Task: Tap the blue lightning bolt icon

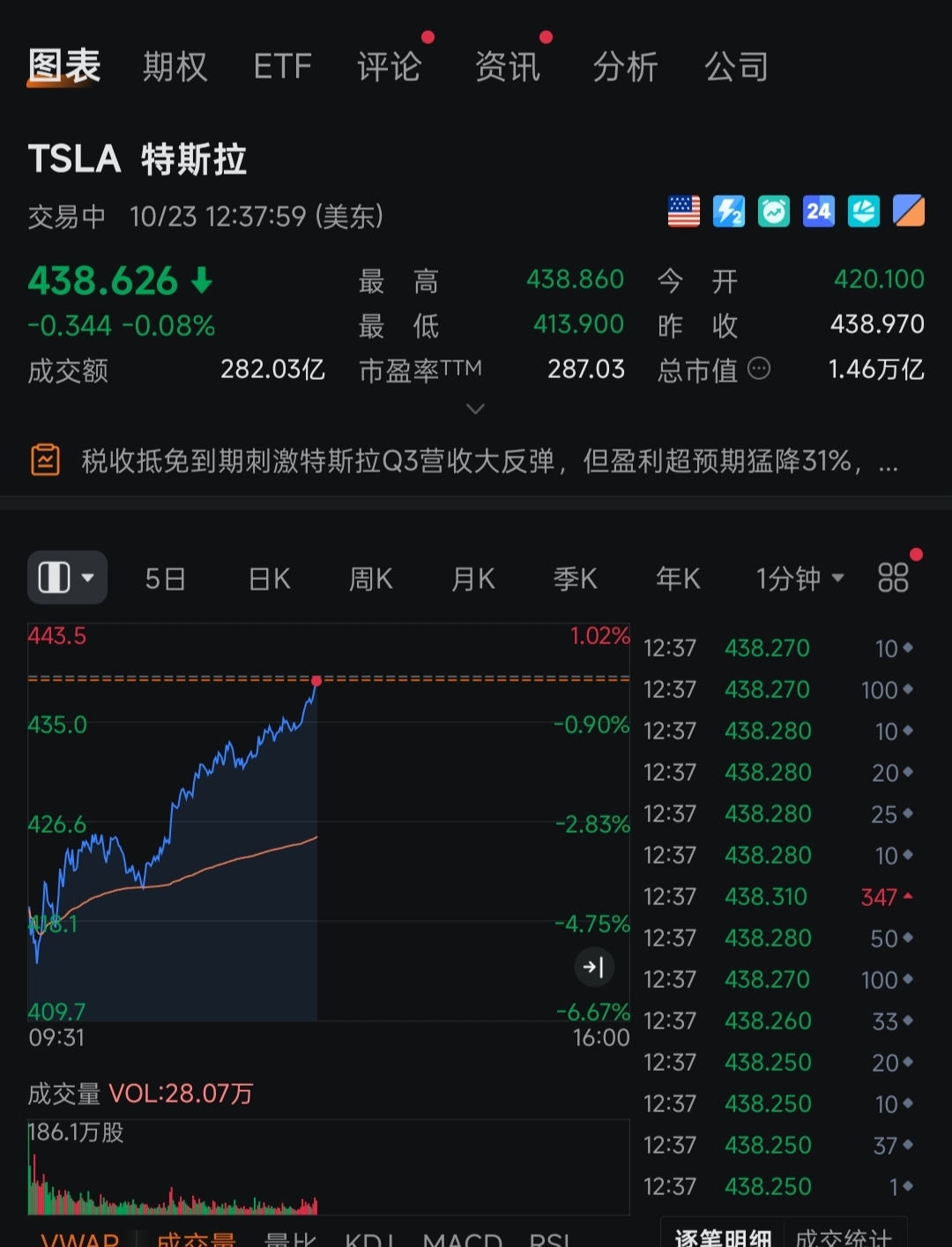Action: click(x=729, y=212)
